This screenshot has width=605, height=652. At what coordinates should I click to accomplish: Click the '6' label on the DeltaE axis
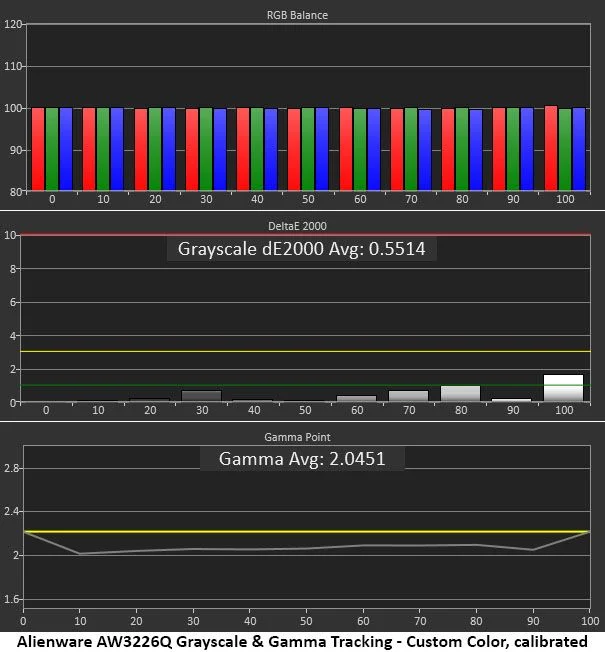click(x=13, y=303)
